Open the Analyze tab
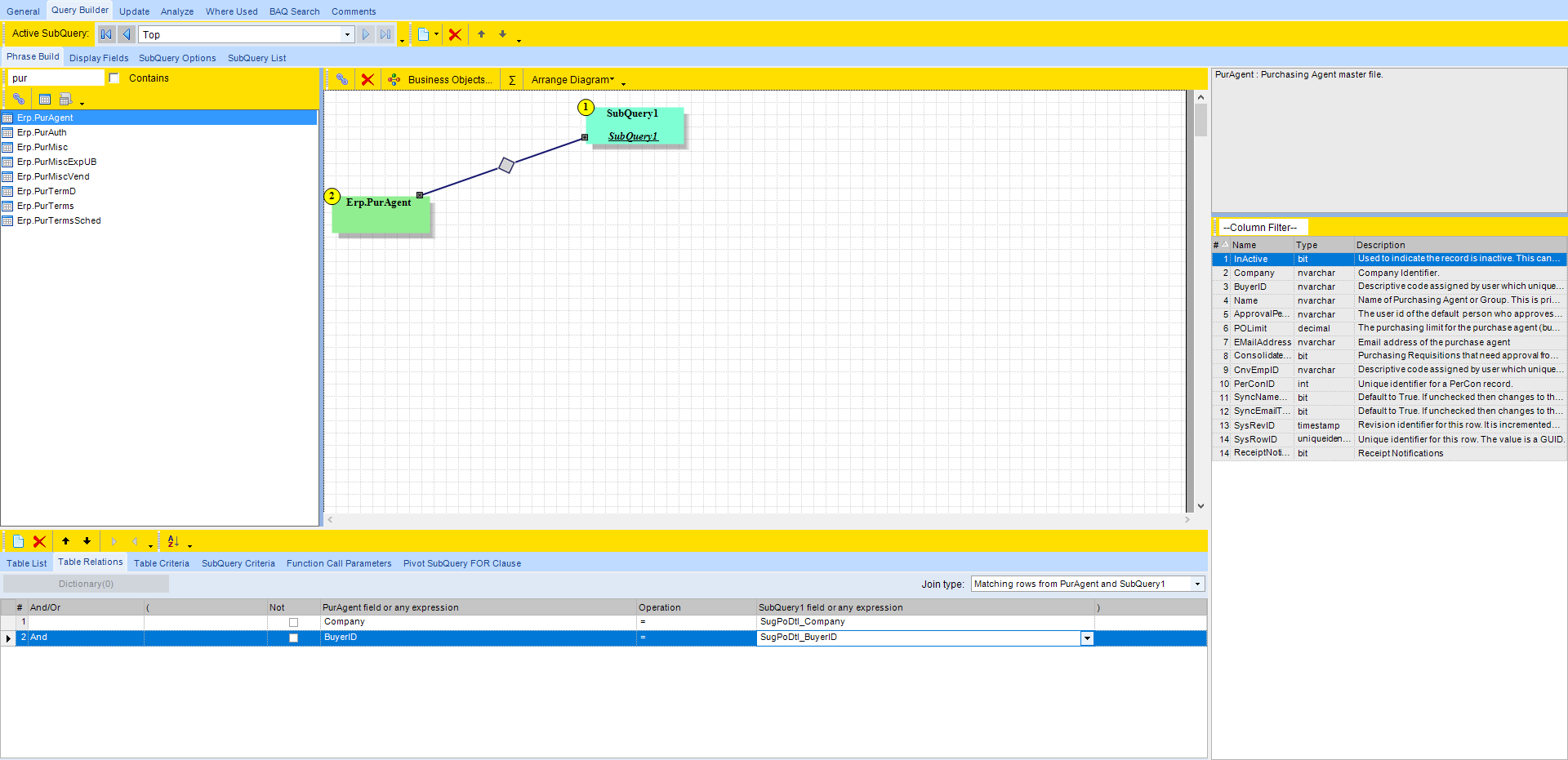This screenshot has height=760, width=1568. tap(177, 11)
